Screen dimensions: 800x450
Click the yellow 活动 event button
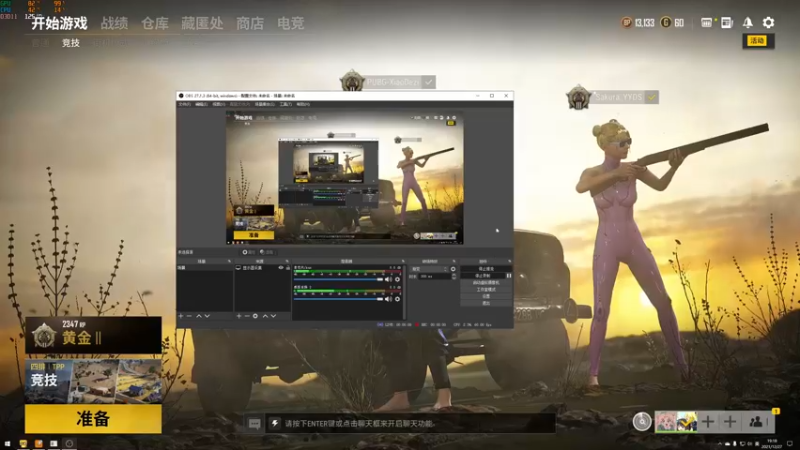(758, 41)
